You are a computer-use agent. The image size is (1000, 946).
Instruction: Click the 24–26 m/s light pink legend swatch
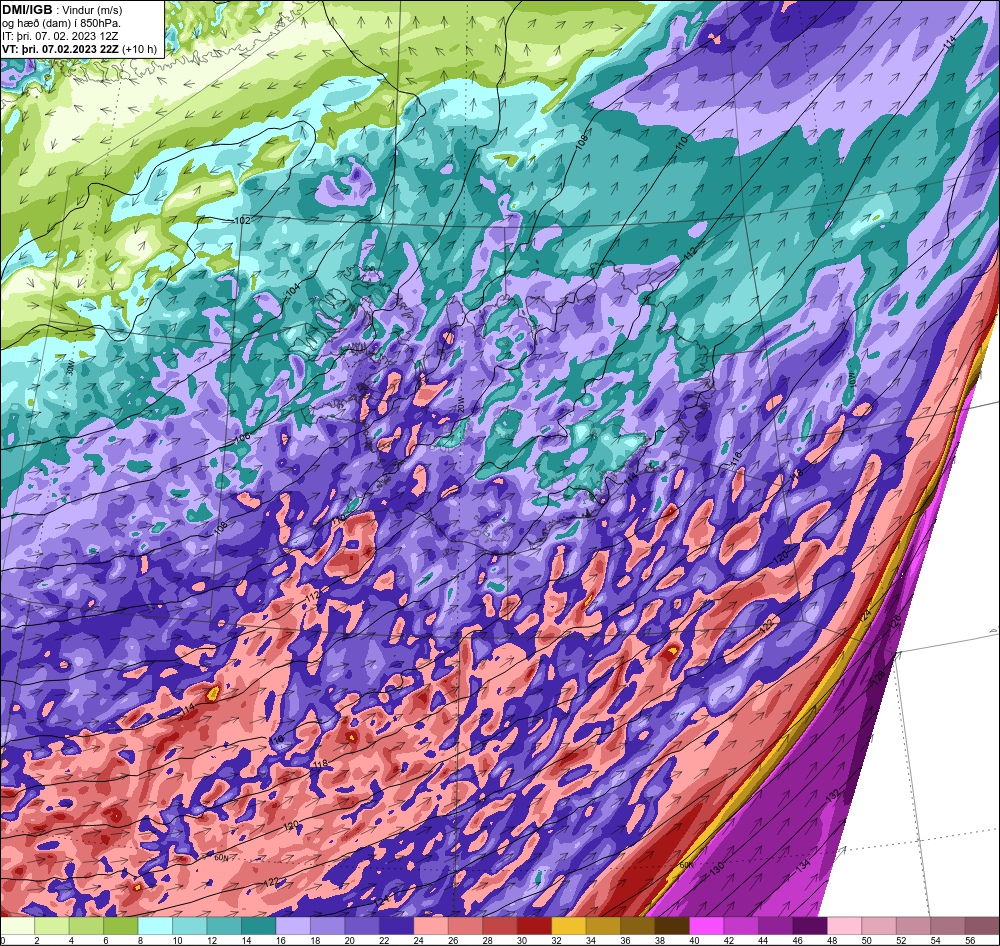pos(431,926)
